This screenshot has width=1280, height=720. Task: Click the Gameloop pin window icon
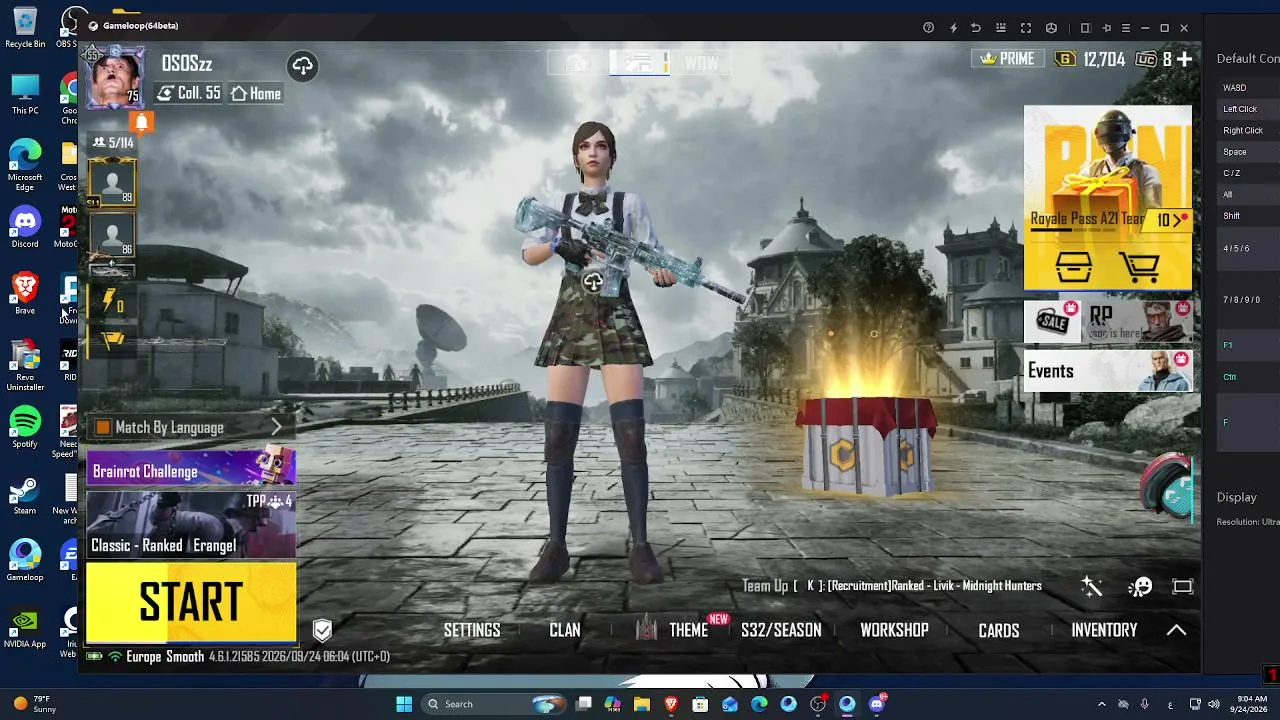[1106, 28]
